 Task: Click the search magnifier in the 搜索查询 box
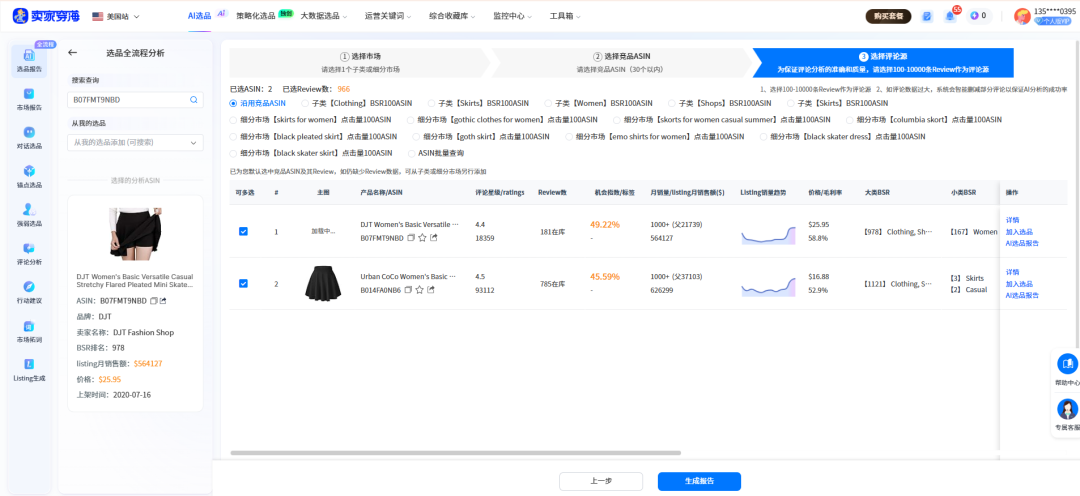194,100
